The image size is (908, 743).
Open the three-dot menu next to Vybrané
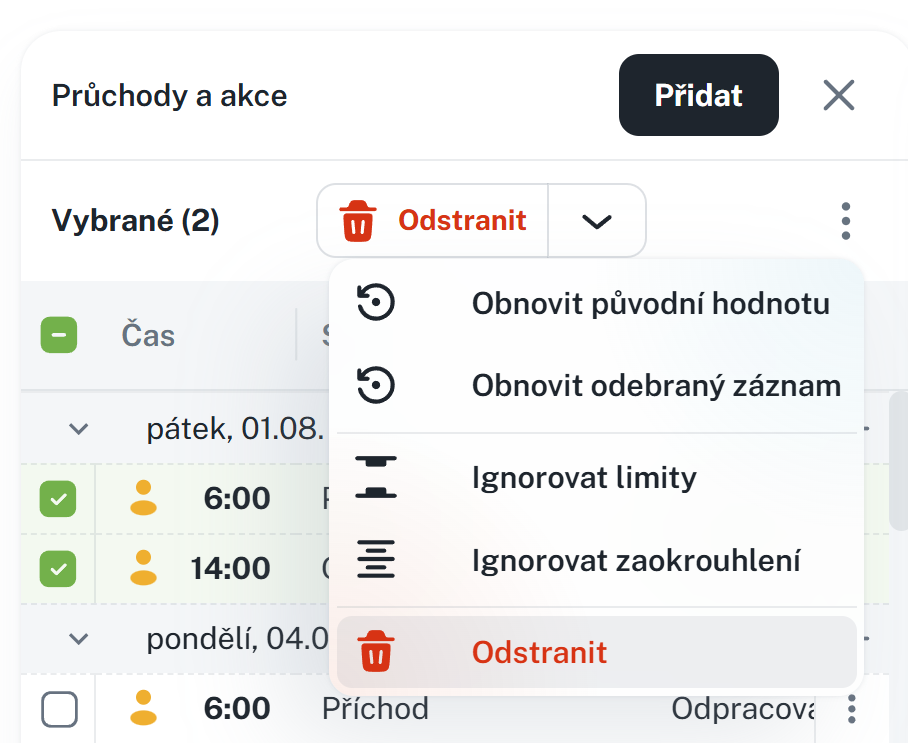coord(846,221)
